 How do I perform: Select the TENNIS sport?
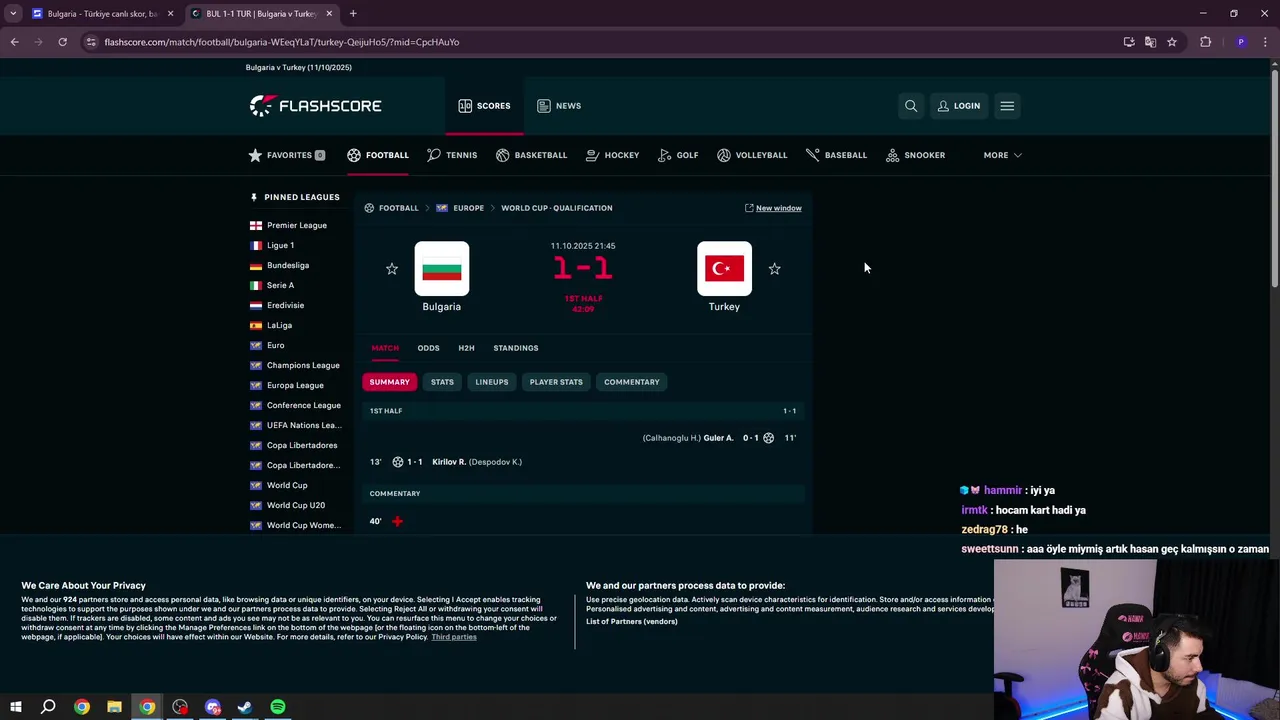(x=452, y=155)
